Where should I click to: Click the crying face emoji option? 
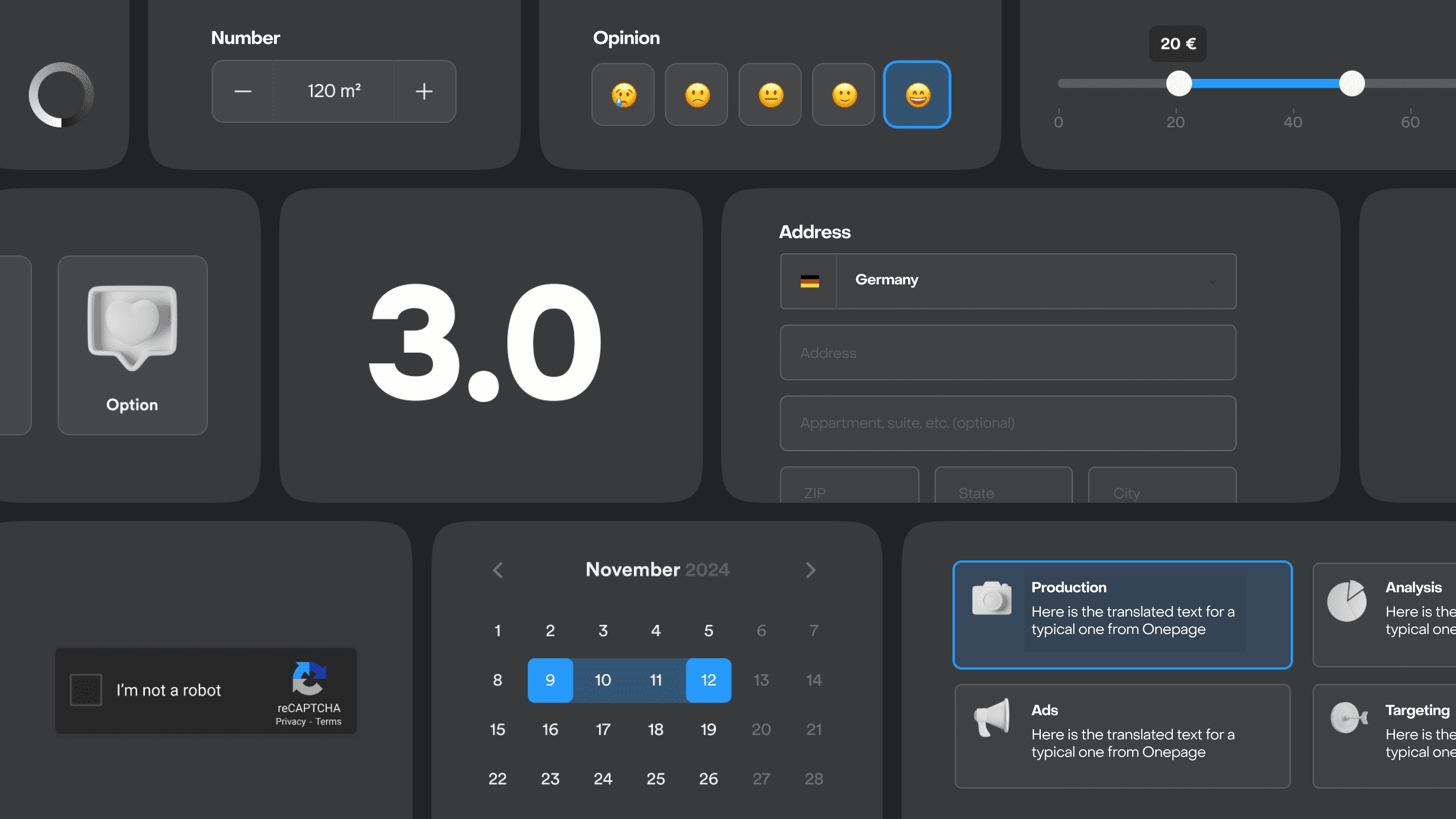click(623, 94)
